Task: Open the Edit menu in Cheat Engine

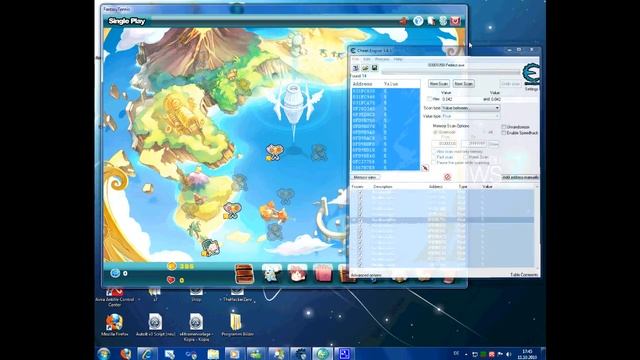Action: (367, 59)
